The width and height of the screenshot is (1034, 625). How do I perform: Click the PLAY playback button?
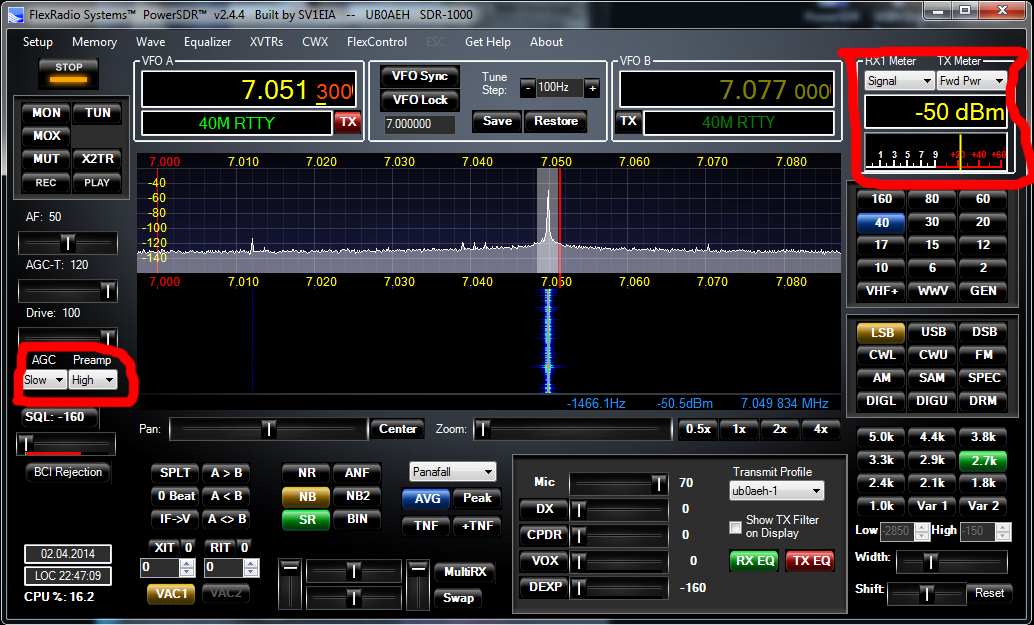97,182
